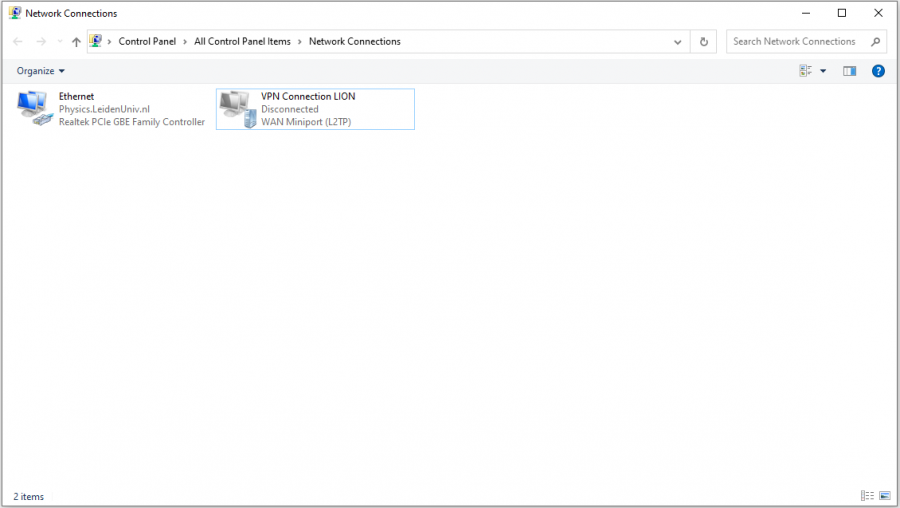The width and height of the screenshot is (900, 508).
Task: Click the Search Network Connections field
Action: coord(796,42)
